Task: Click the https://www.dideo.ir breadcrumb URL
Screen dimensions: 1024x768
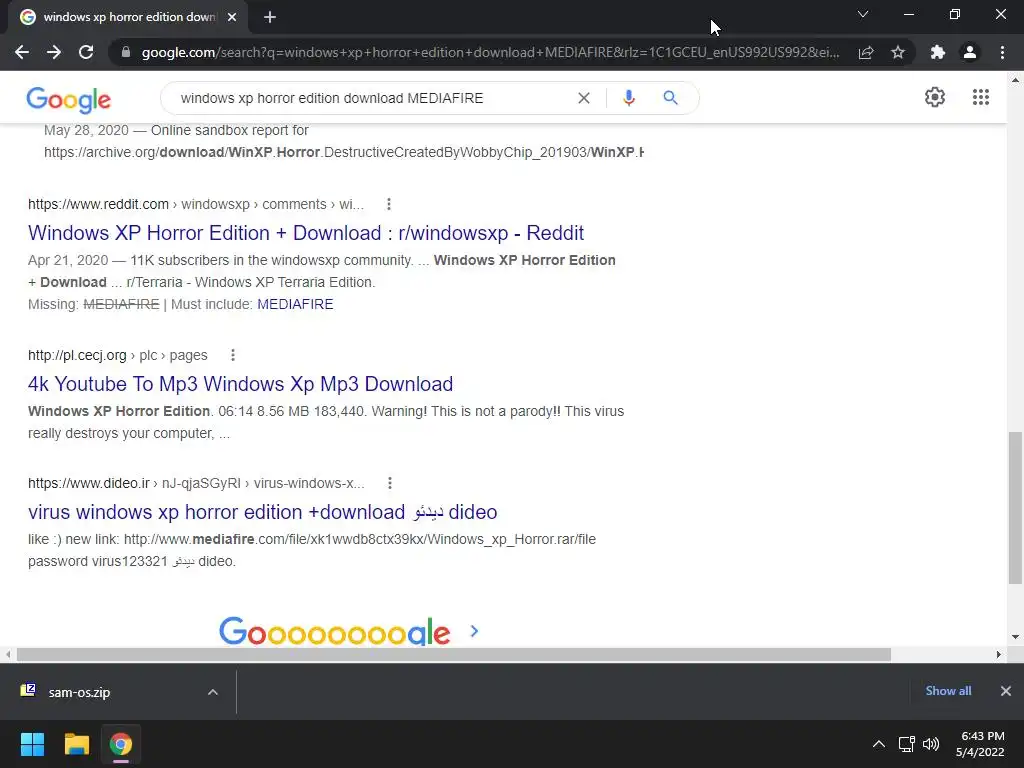Action: coord(89,483)
